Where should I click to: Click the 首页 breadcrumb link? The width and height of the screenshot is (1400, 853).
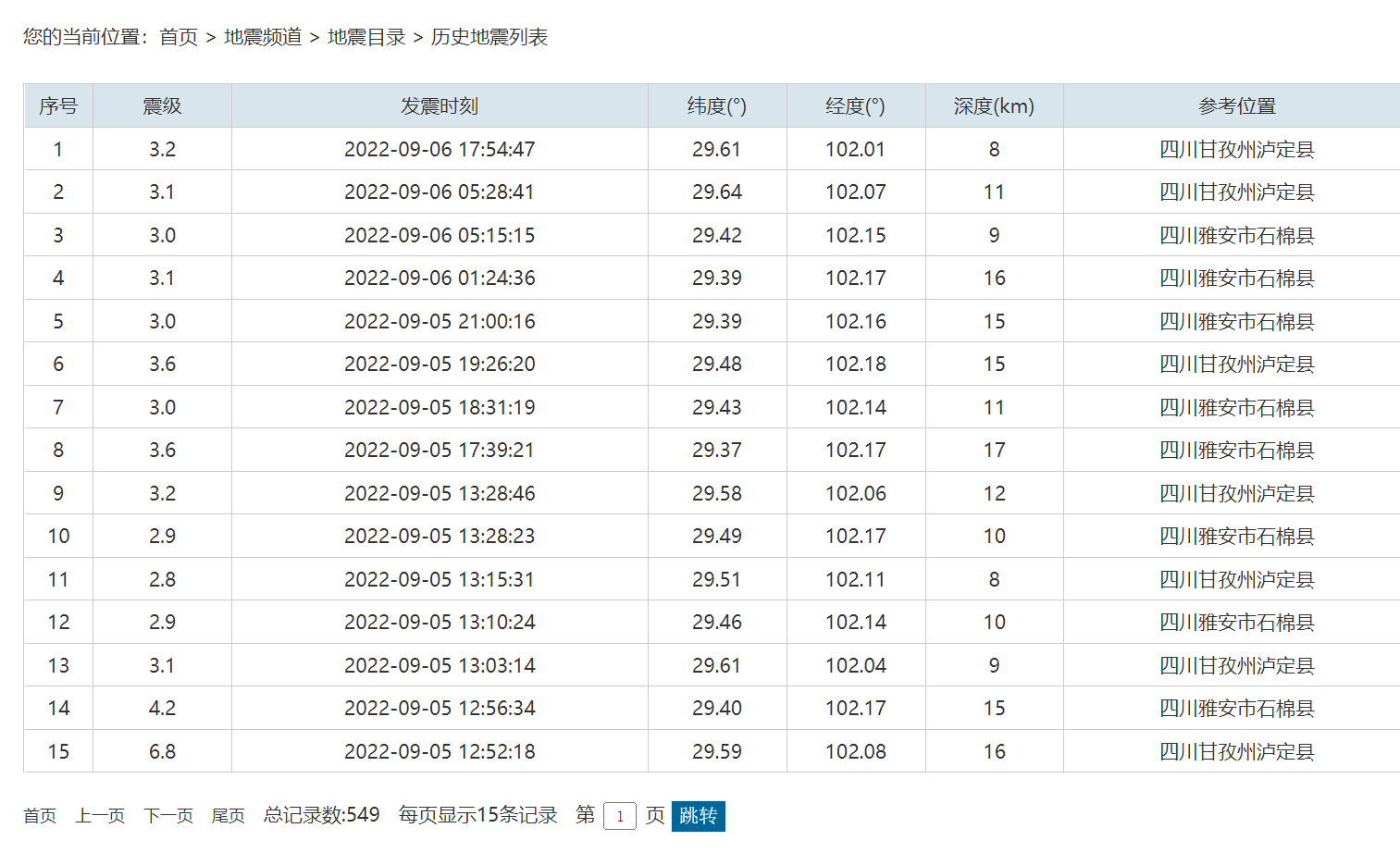(179, 37)
